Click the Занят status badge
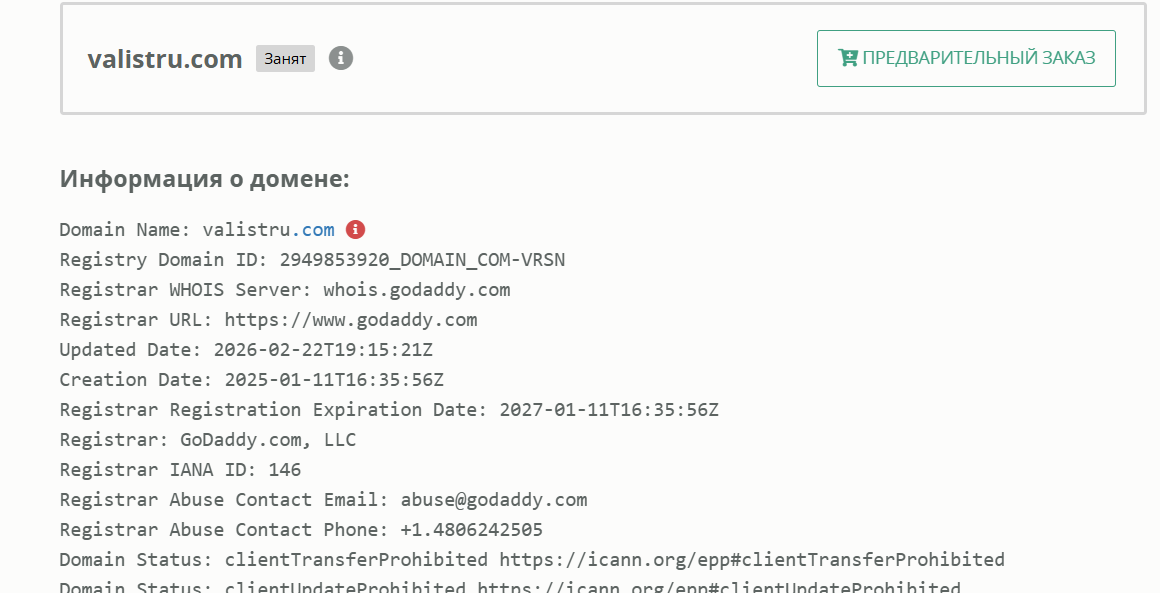Image resolution: width=1160 pixels, height=593 pixels. [x=285, y=59]
